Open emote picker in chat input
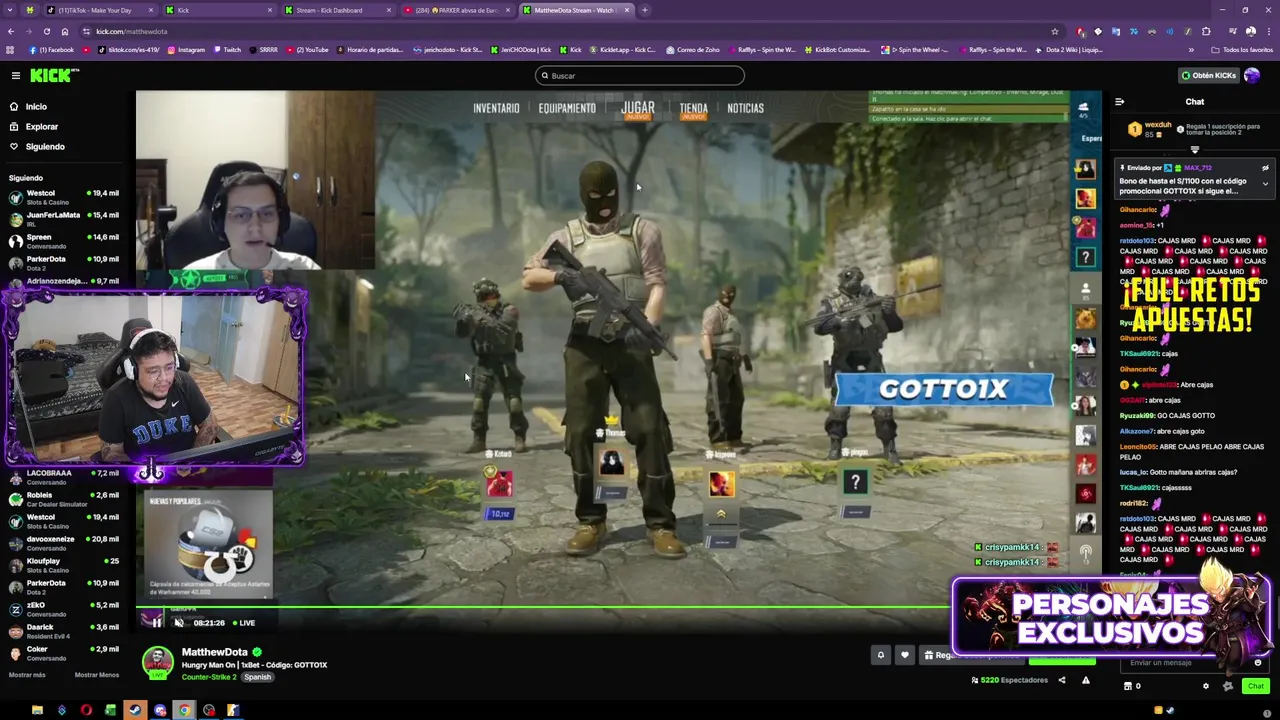Viewport: 1280px width, 720px height. pyautogui.click(x=1258, y=662)
